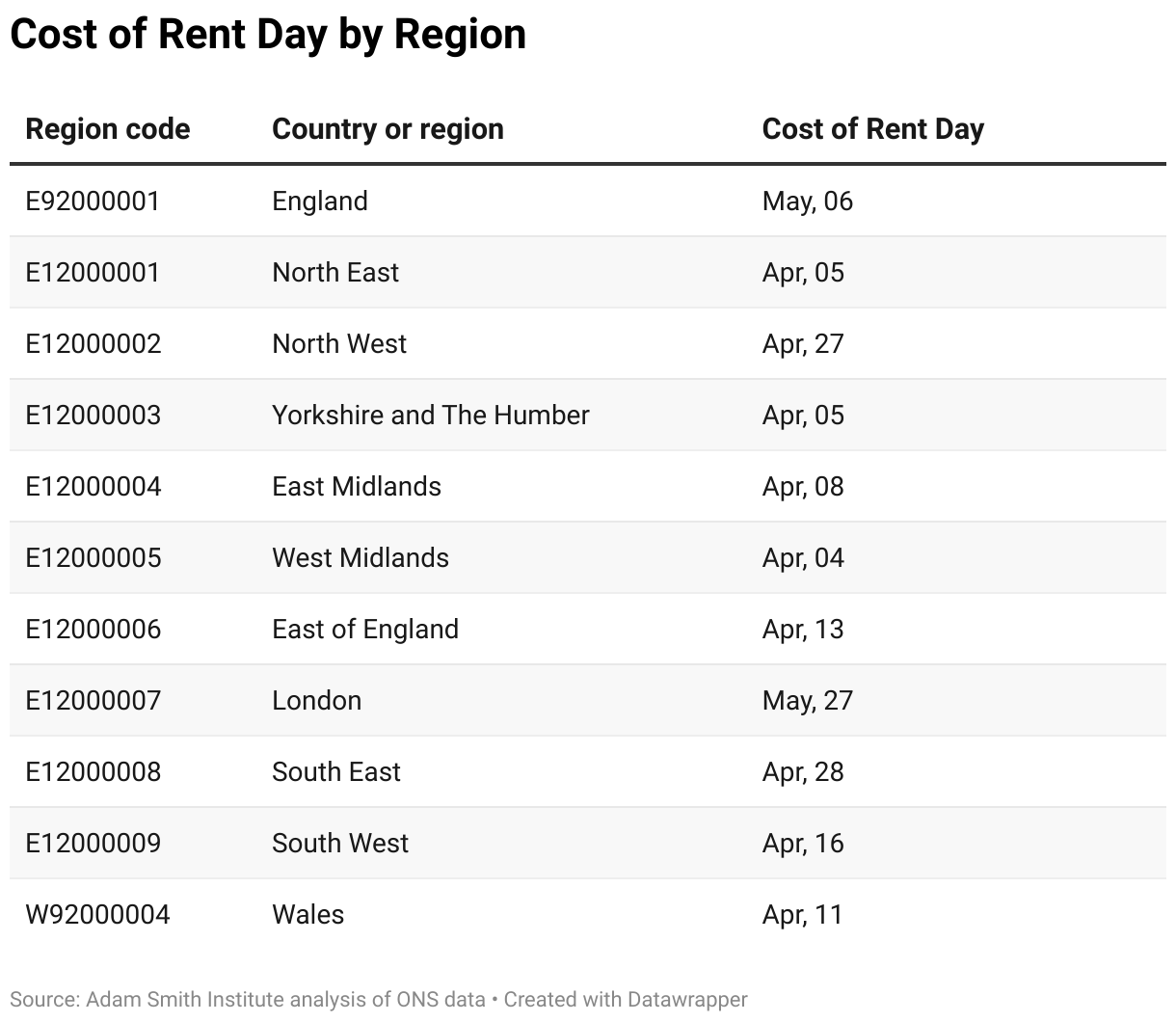Viewport: 1176px width, 1022px height.
Task: Select the Apr, 28 date cell
Action: point(803,771)
